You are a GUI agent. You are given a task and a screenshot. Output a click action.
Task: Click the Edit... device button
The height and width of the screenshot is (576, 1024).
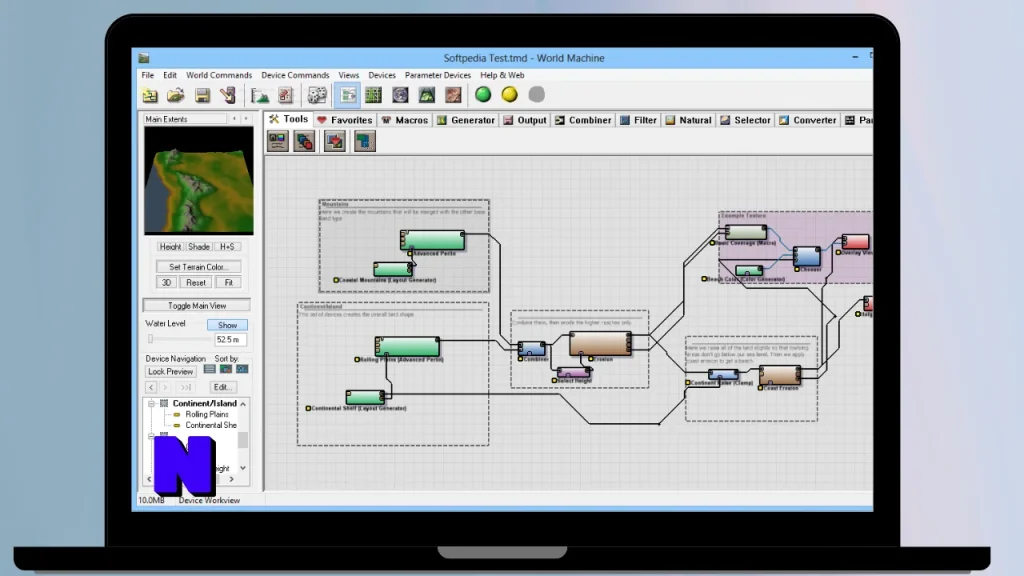(x=221, y=387)
